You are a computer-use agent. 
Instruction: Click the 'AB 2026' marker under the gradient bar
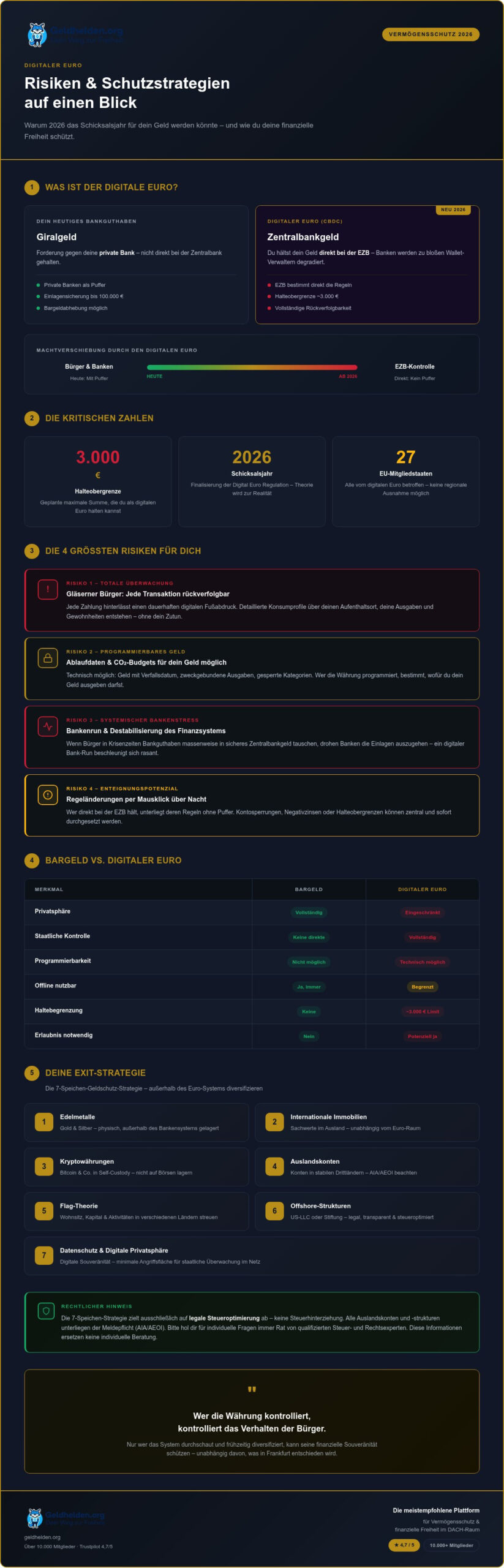tap(348, 376)
